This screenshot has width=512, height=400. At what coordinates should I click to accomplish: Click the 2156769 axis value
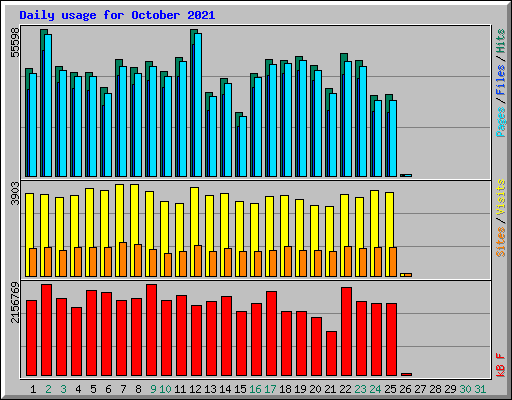15,303
